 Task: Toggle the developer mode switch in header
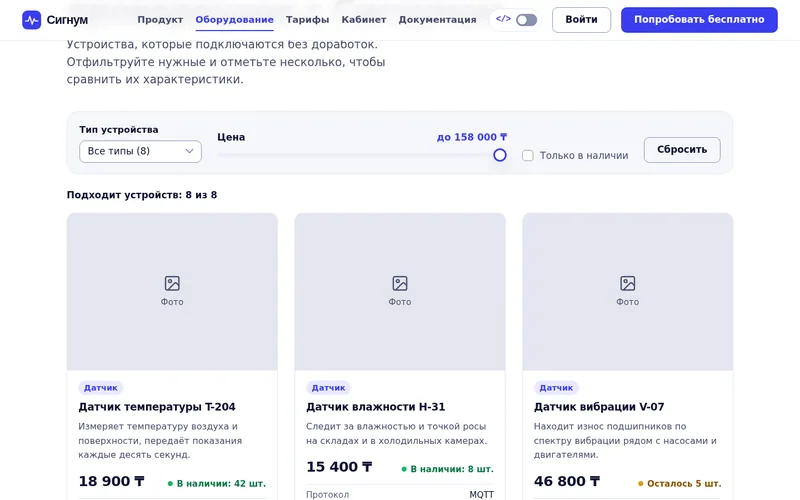[526, 20]
